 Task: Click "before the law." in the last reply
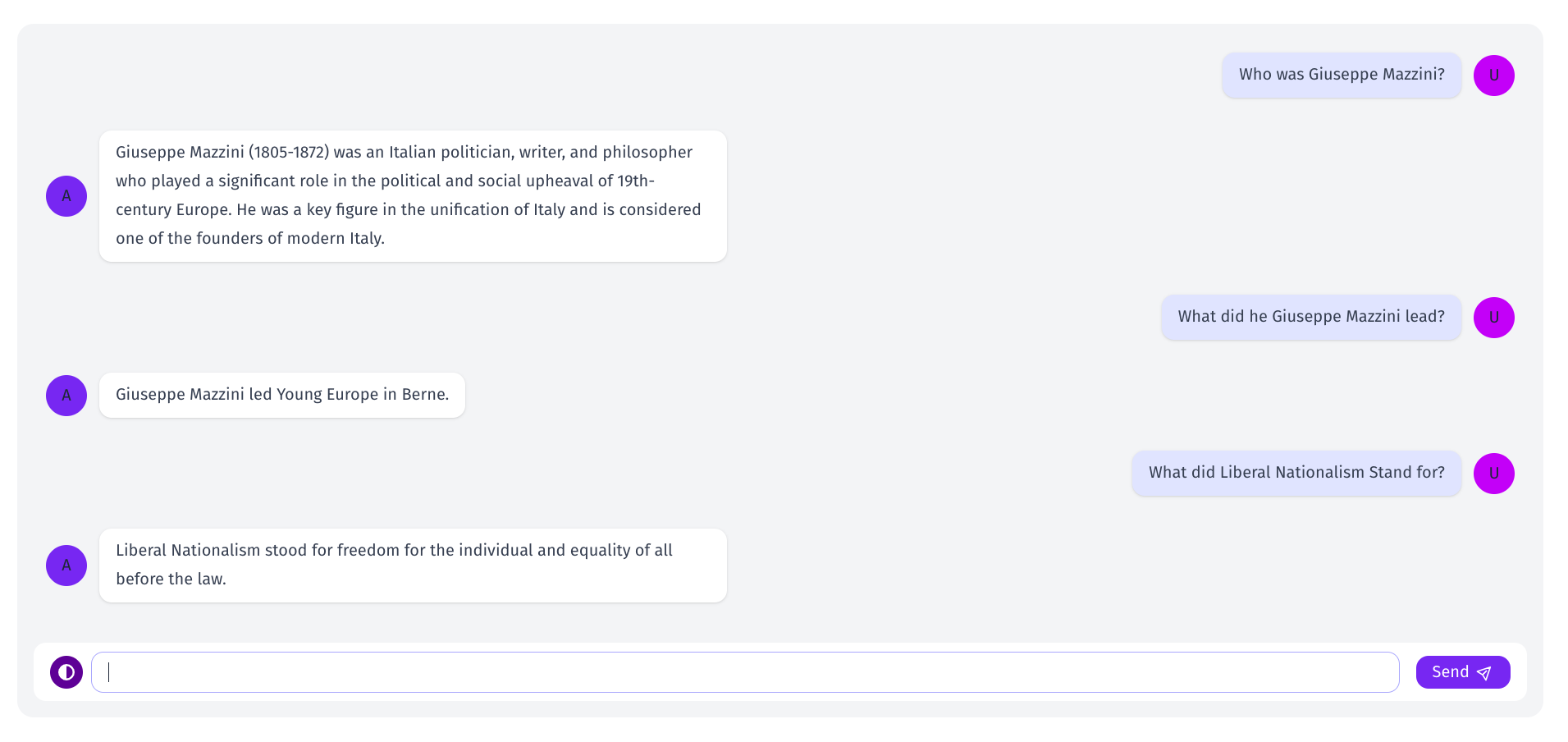click(171, 579)
